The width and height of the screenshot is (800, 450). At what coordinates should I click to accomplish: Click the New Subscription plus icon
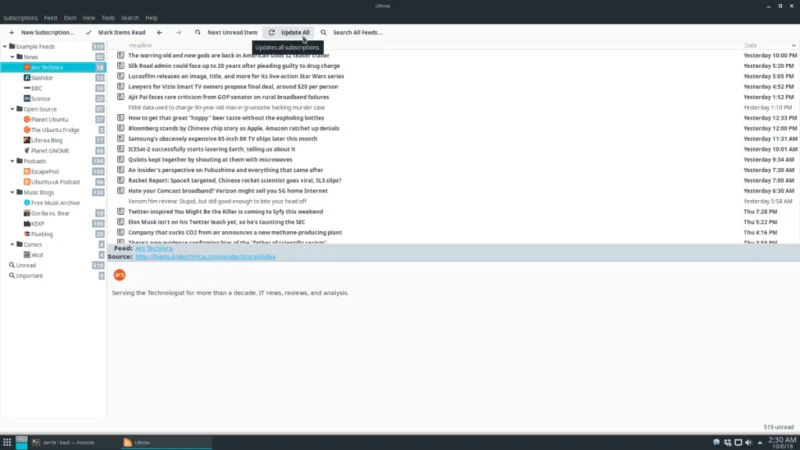(11, 33)
